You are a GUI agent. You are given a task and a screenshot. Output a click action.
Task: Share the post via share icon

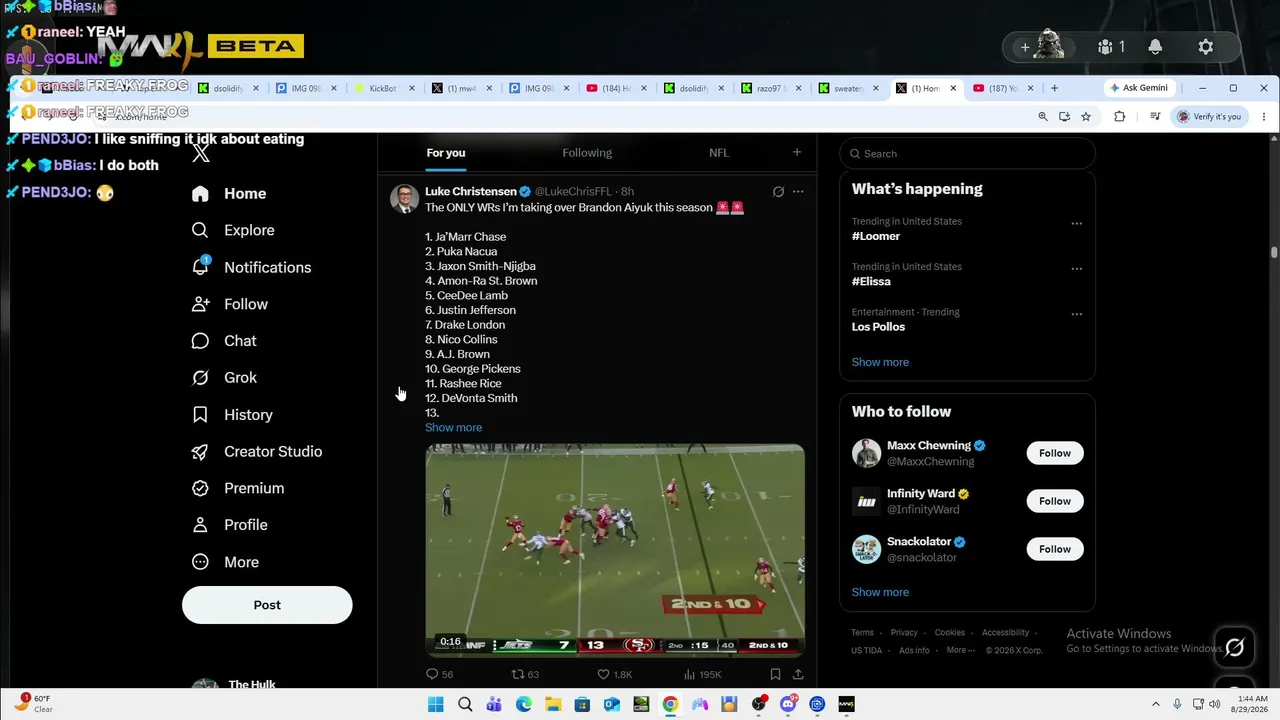click(x=798, y=675)
